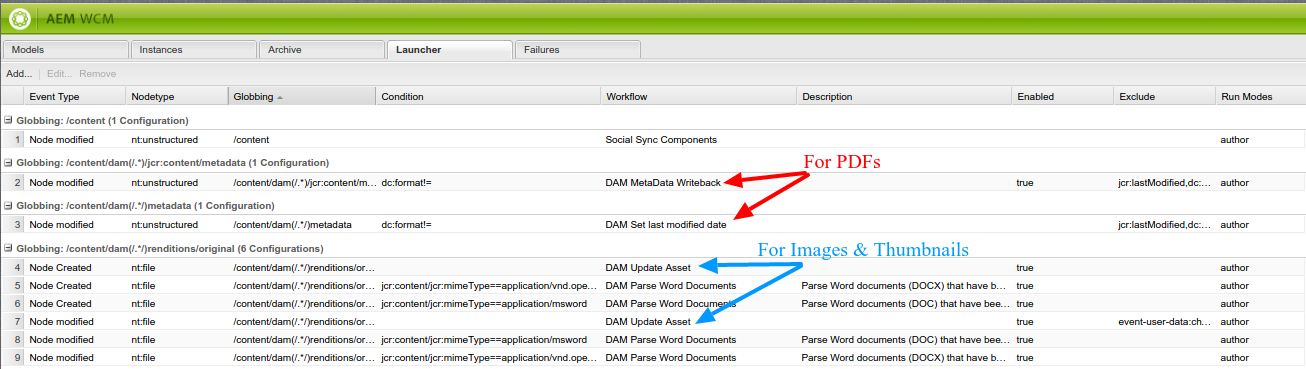The image size is (1306, 369).
Task: Sort by Event Type column header
Action: [x=75, y=97]
